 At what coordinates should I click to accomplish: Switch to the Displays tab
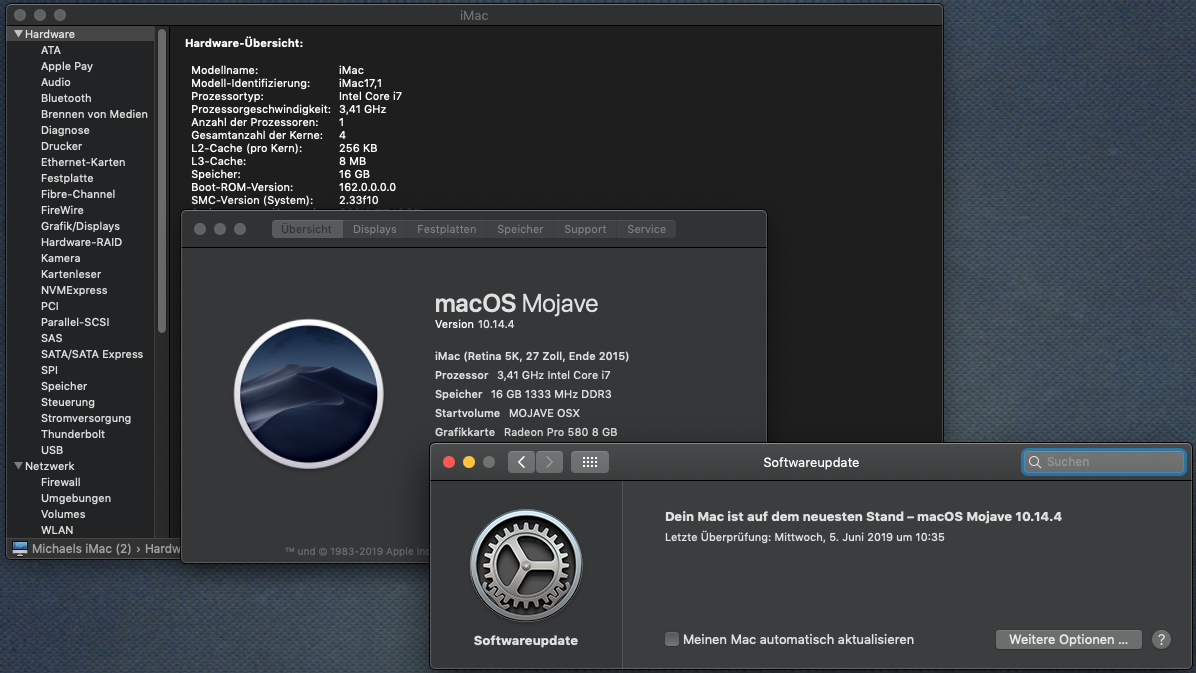375,229
